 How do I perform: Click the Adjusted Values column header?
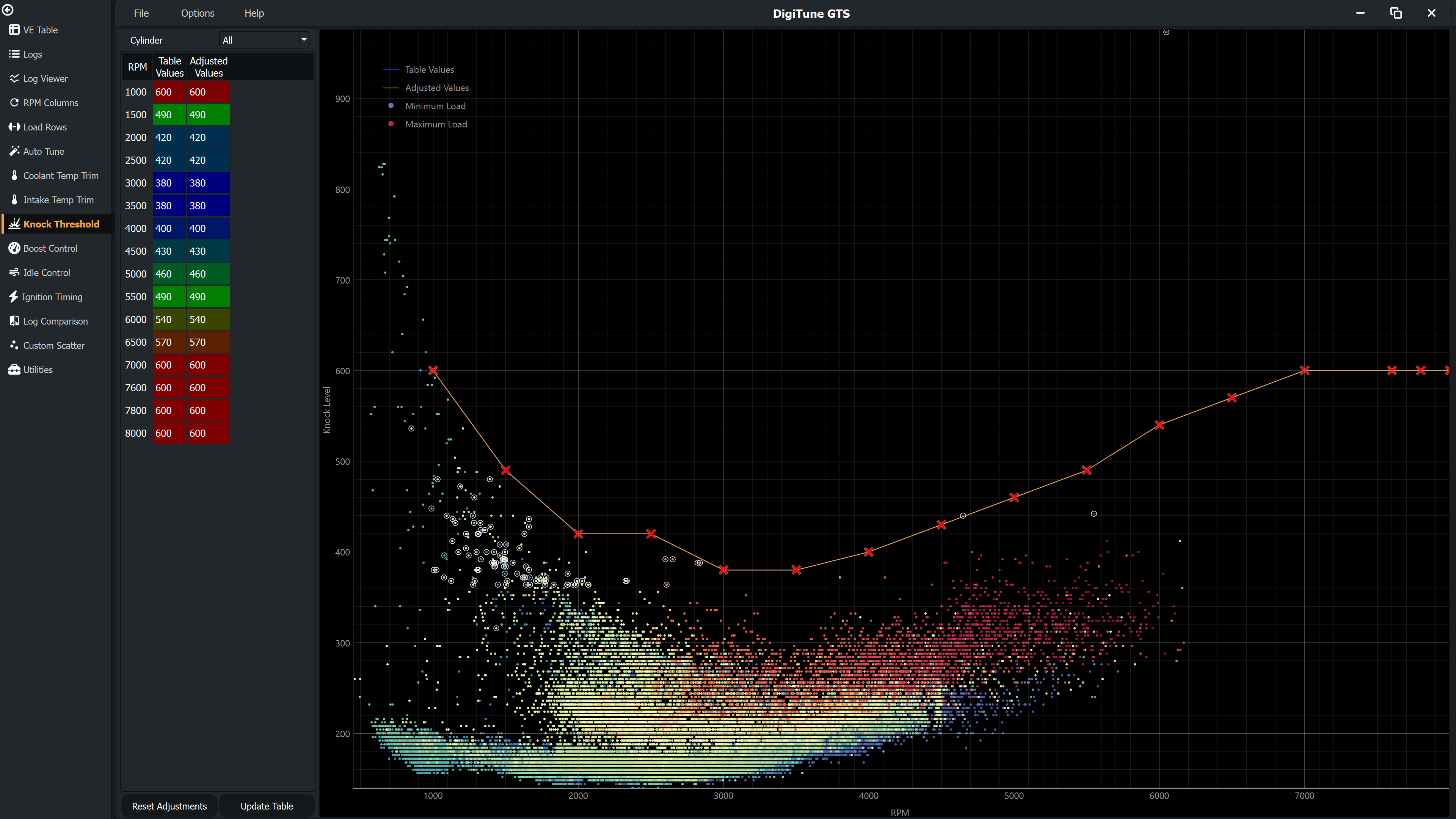pyautogui.click(x=209, y=67)
